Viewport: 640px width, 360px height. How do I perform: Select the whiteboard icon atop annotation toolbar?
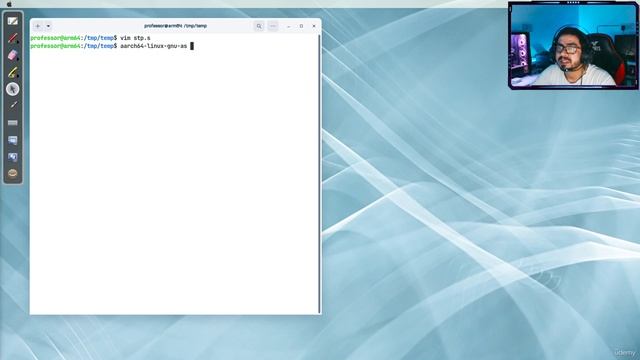[x=13, y=21]
